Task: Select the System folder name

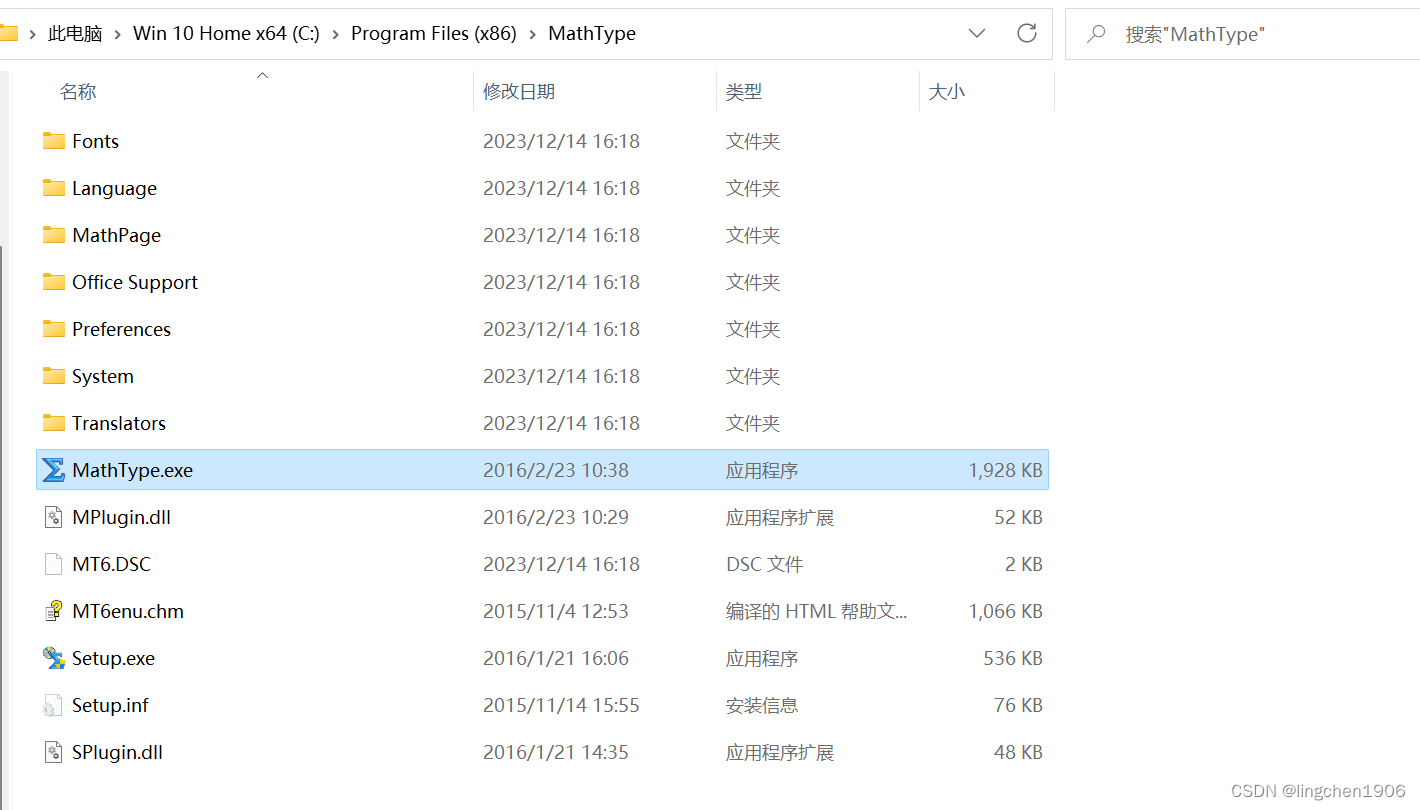Action: pos(102,376)
